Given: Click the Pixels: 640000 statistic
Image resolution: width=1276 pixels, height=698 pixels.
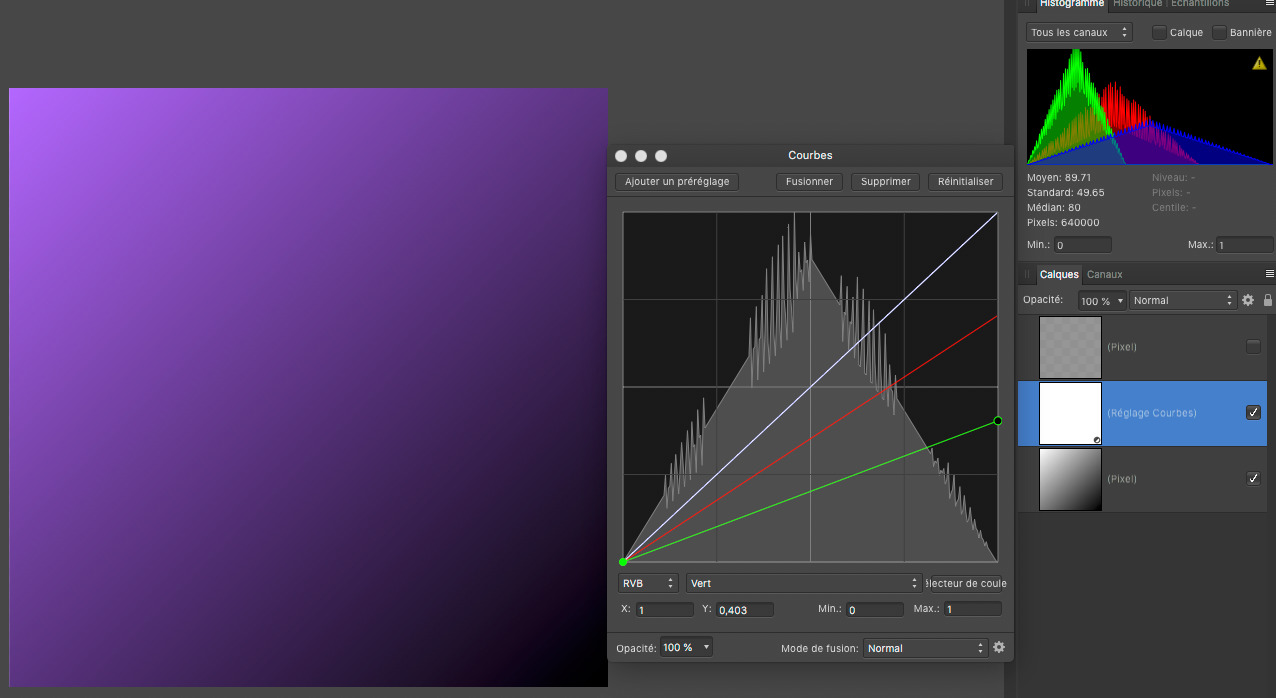Looking at the screenshot, I should point(1063,222).
